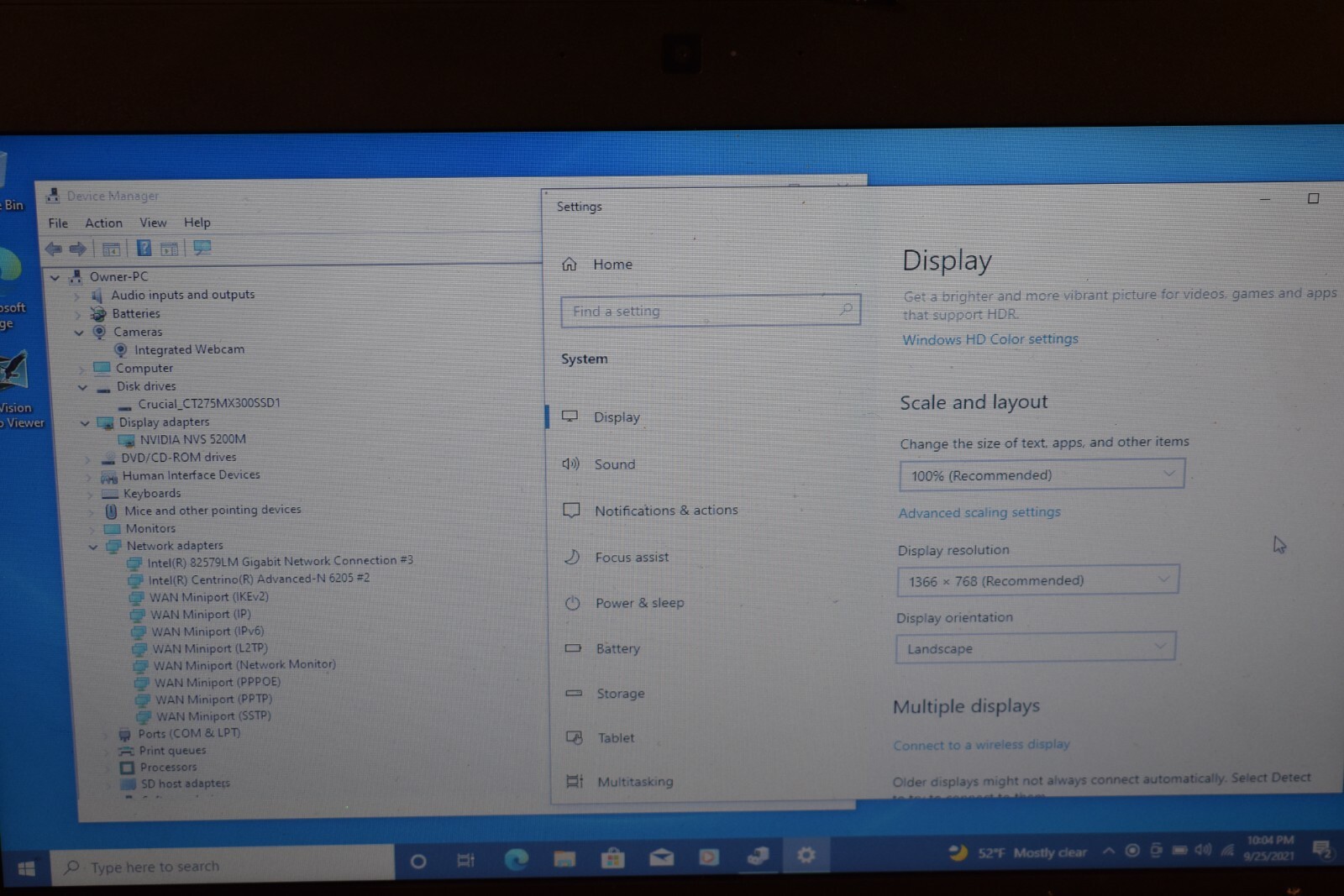Launch Microsoft Edge from the taskbar

click(516, 858)
